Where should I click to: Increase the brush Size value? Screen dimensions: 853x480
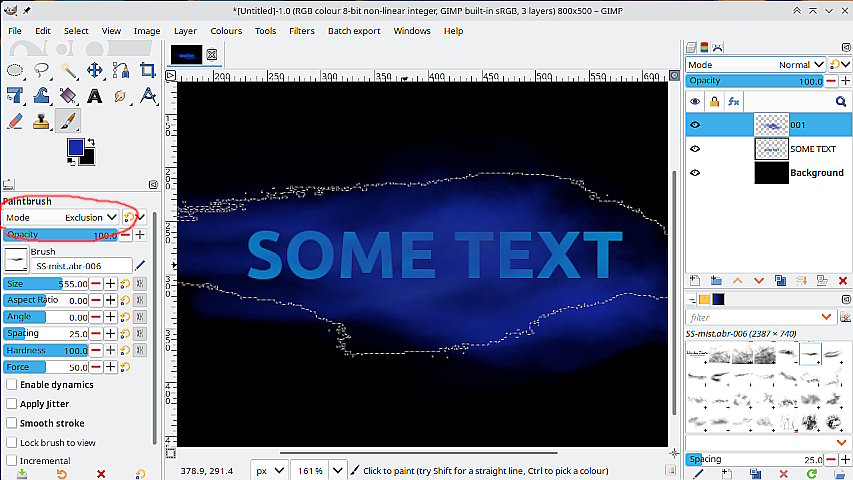(110, 284)
